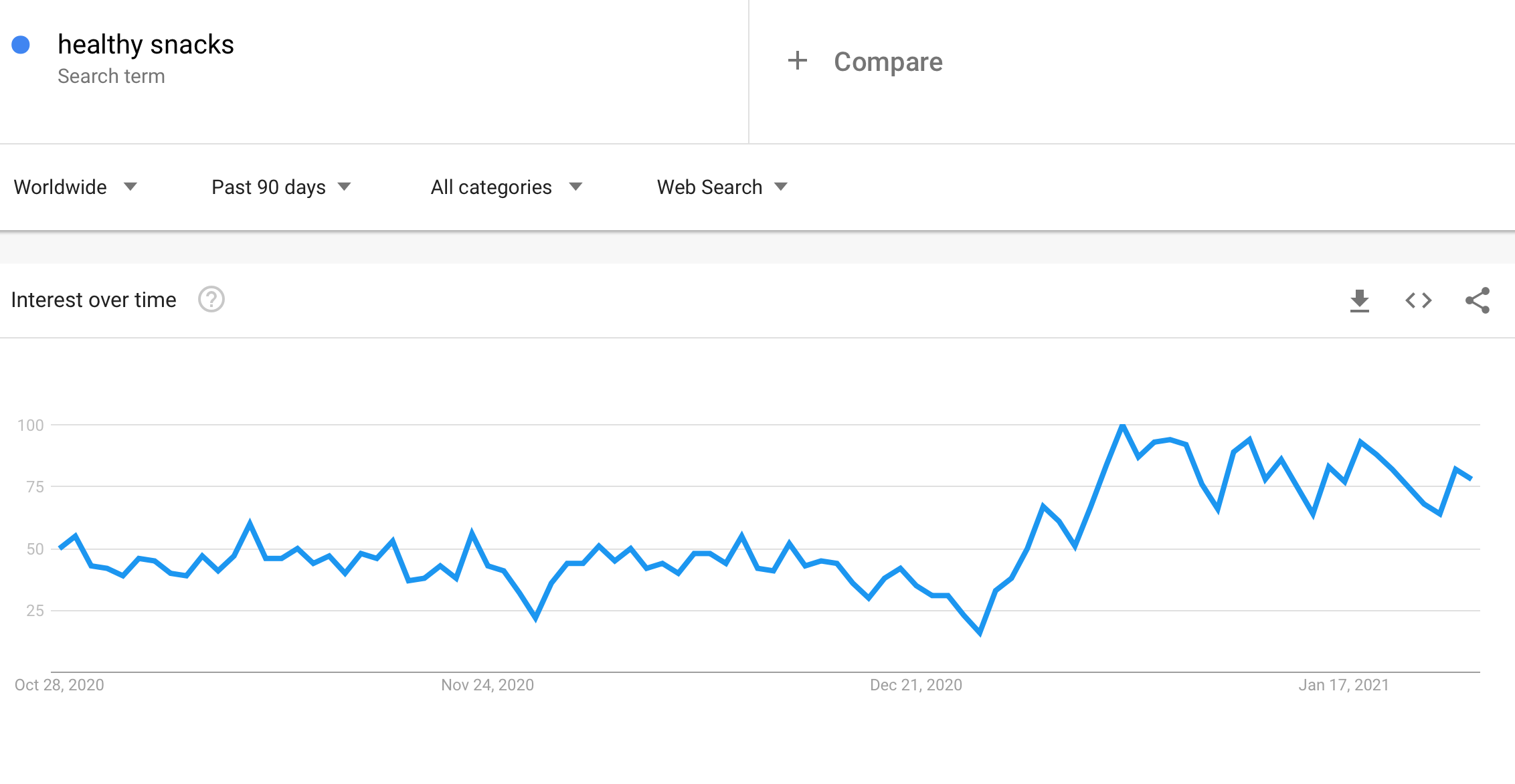Open the Web Search type dropdown
The height and width of the screenshot is (784, 1515).
point(722,187)
